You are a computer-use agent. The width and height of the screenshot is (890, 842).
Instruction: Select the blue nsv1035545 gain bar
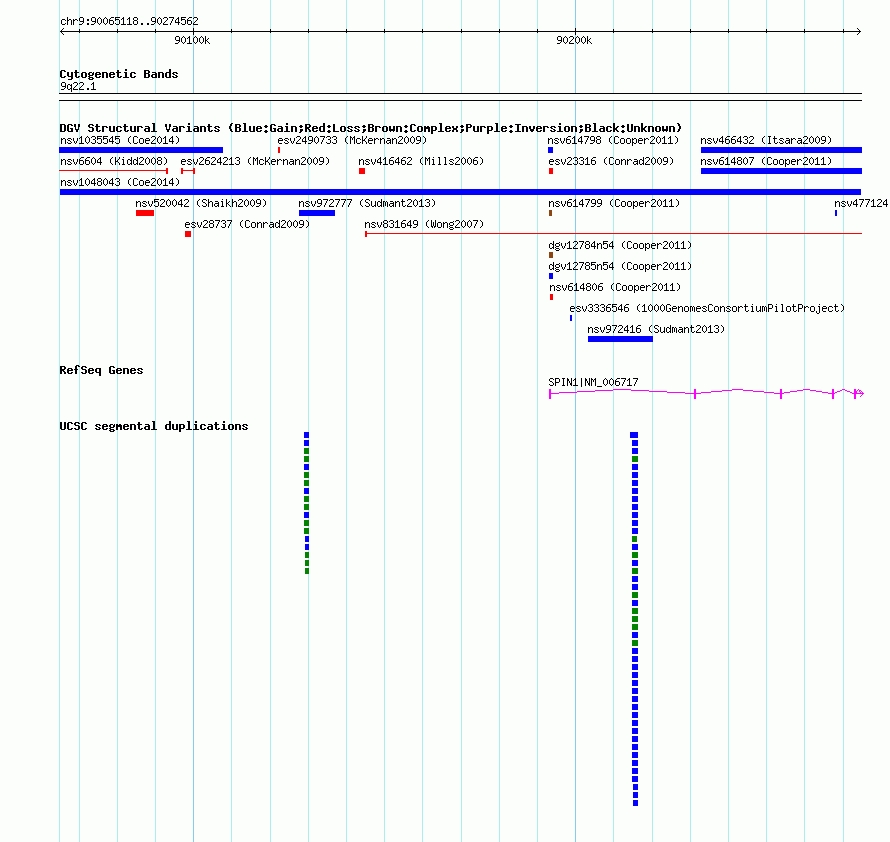(141, 150)
